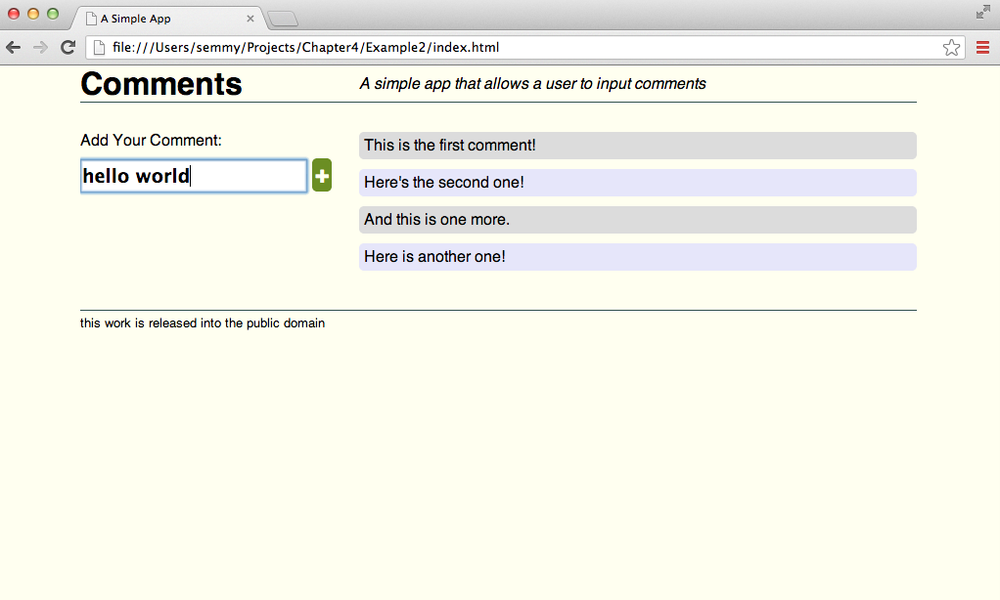The height and width of the screenshot is (600, 1000).
Task: Click the green plus button to add comment
Action: click(x=321, y=175)
